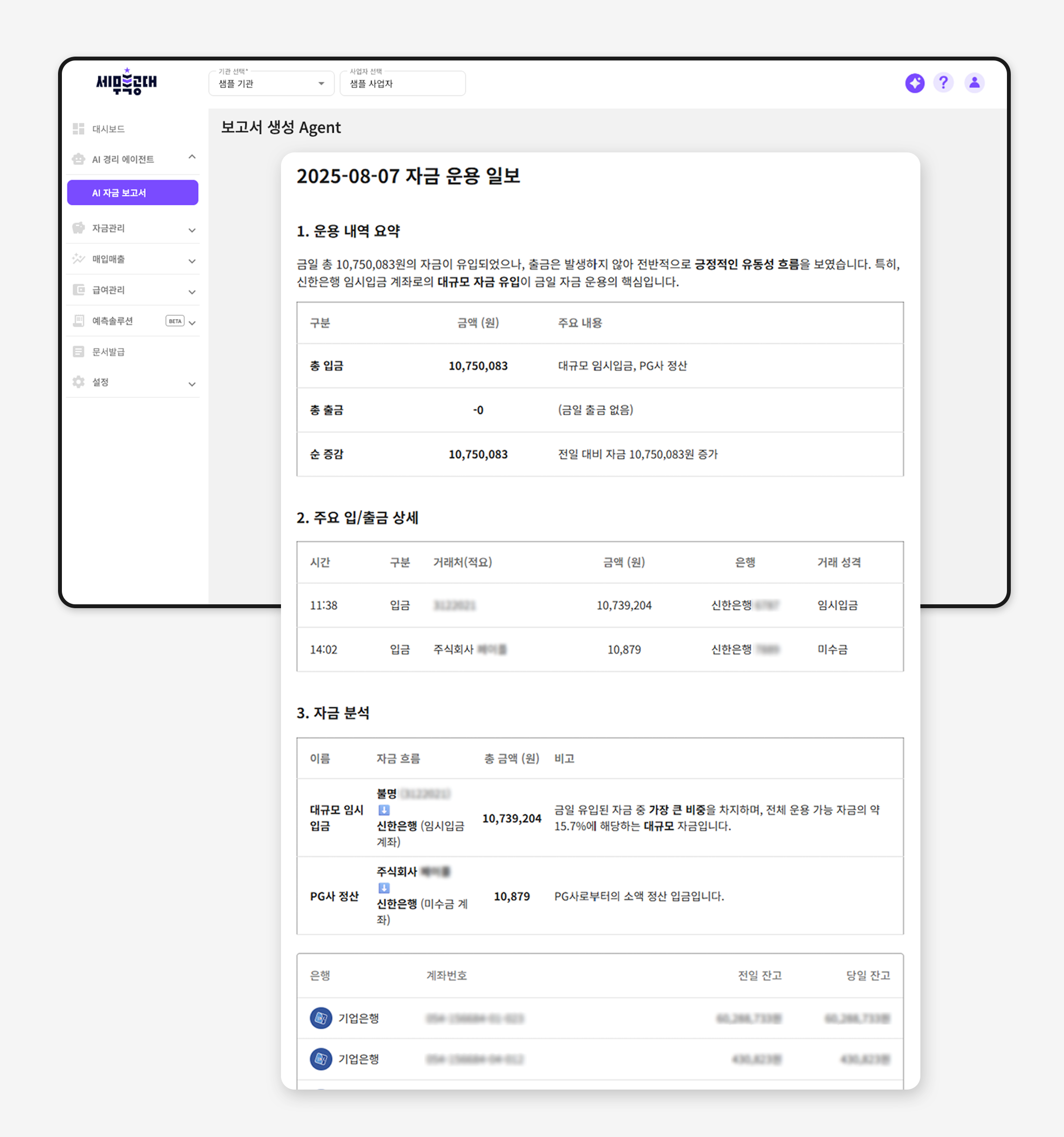Screen dimensions: 1064x1137
Task: Expand the 설정 menu chevron
Action: point(192,384)
